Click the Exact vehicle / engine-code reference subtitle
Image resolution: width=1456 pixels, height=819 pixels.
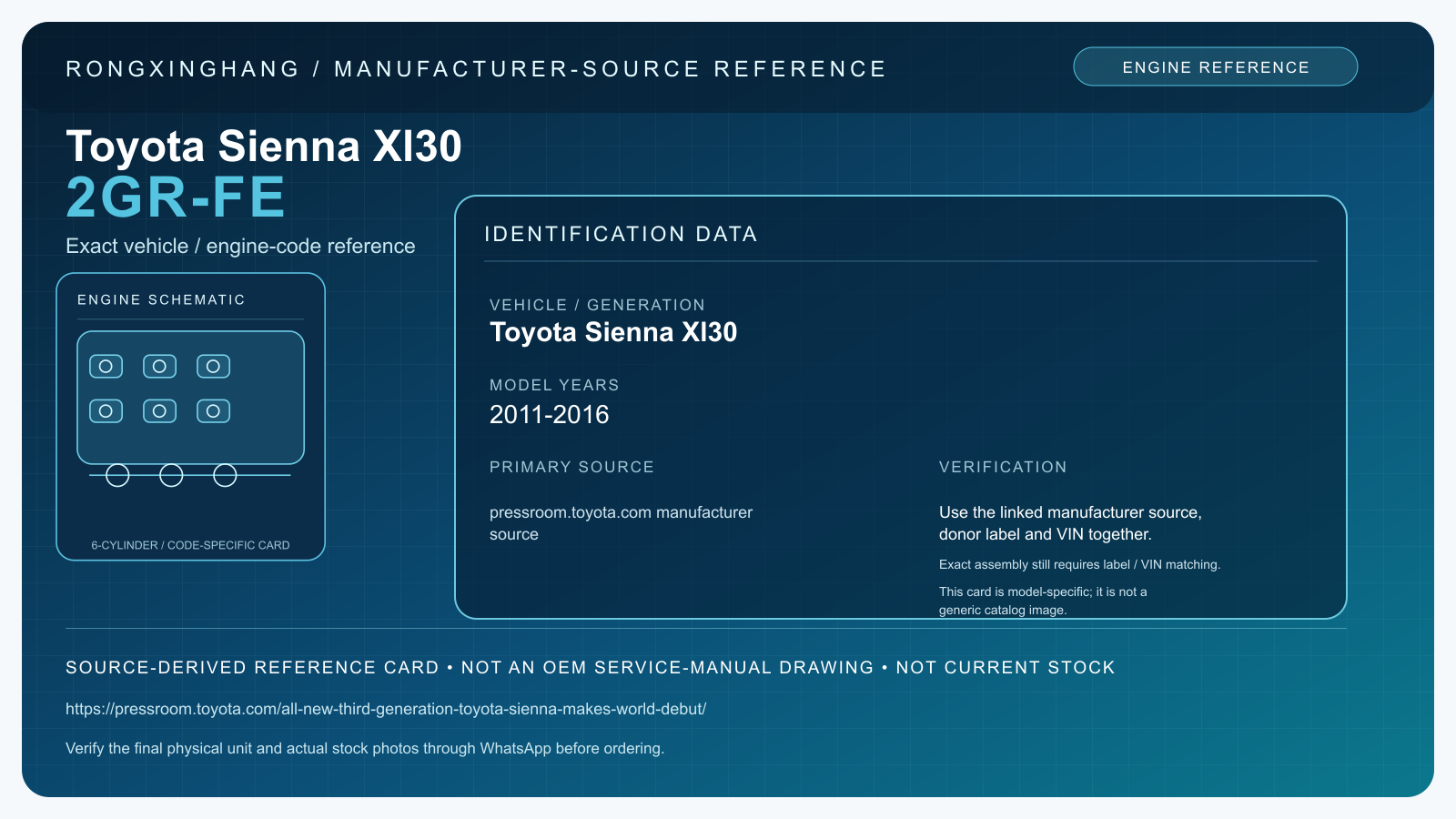(x=240, y=246)
